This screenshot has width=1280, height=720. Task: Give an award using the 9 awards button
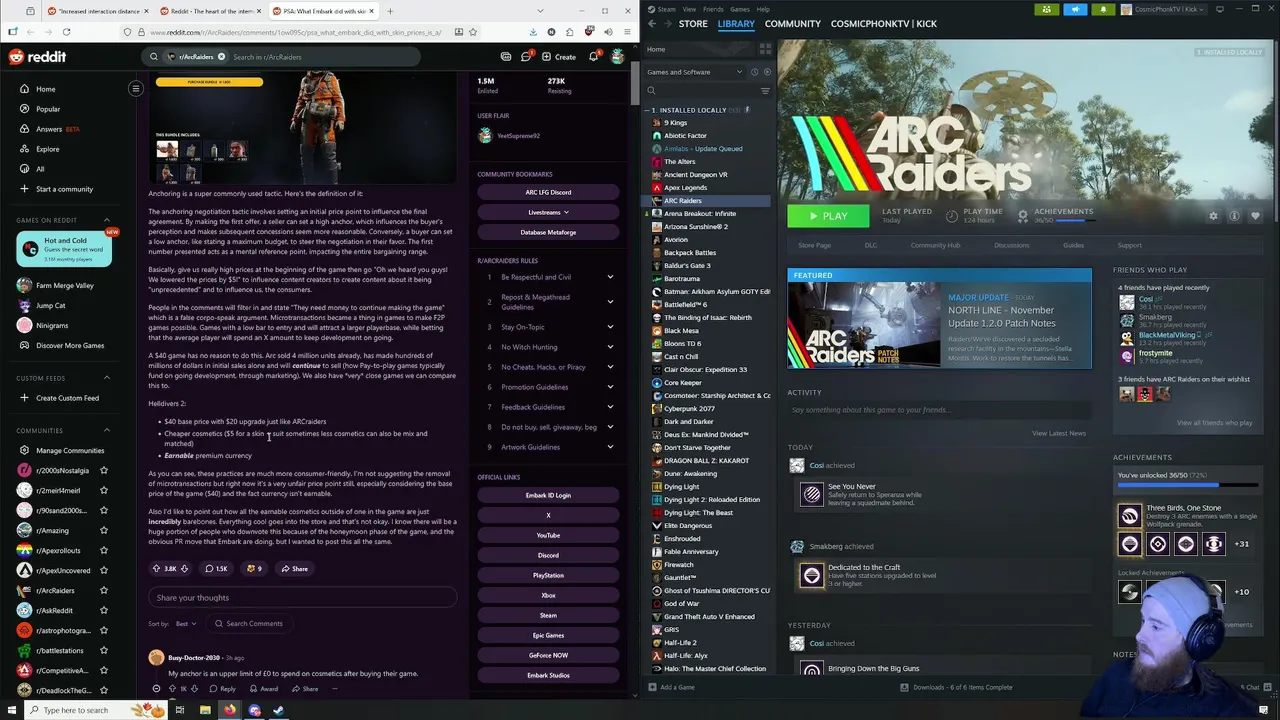click(254, 569)
